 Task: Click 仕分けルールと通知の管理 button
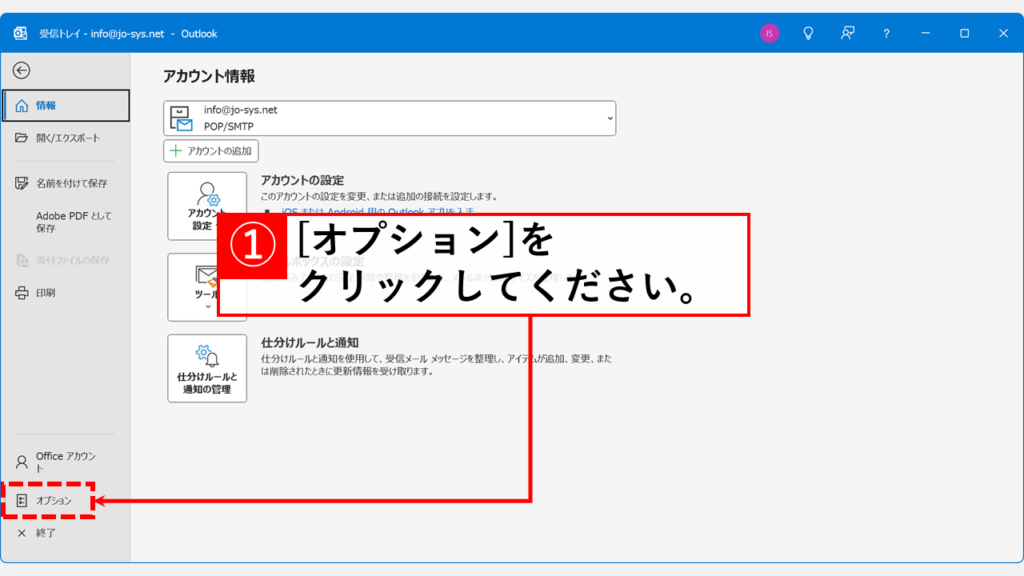pos(207,368)
